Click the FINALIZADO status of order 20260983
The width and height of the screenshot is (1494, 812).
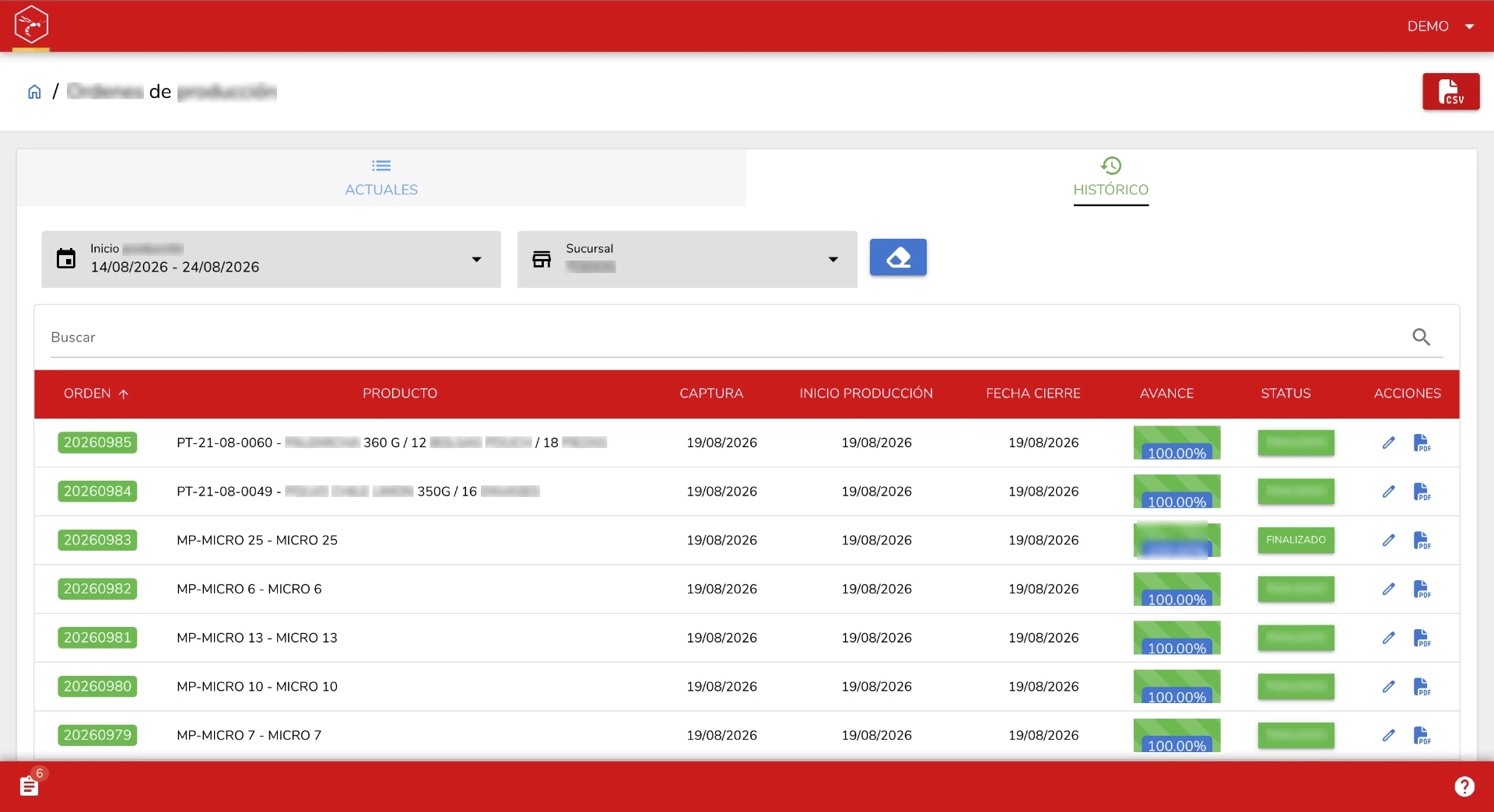click(x=1296, y=540)
